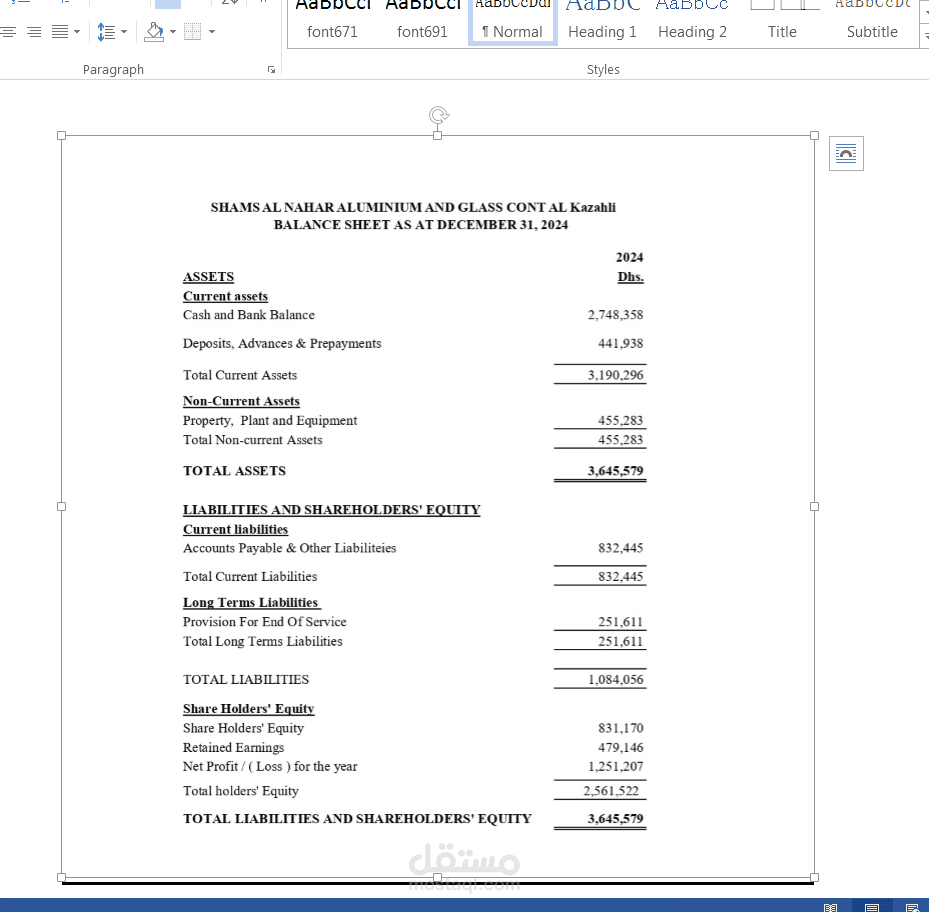Click the 'Property, Plant and Equipment' line
The height and width of the screenshot is (912, 929).
click(x=270, y=421)
